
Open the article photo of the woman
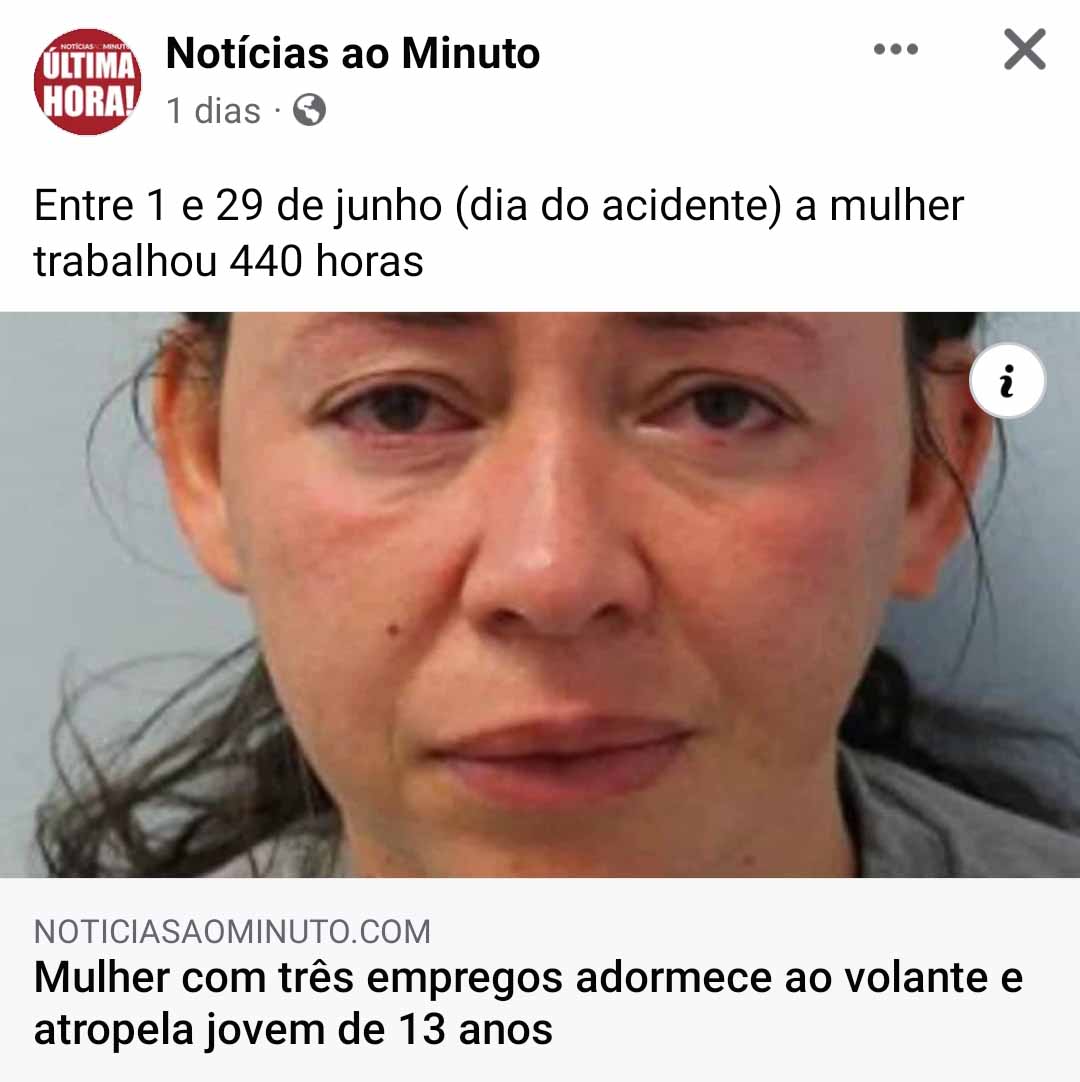(540, 595)
